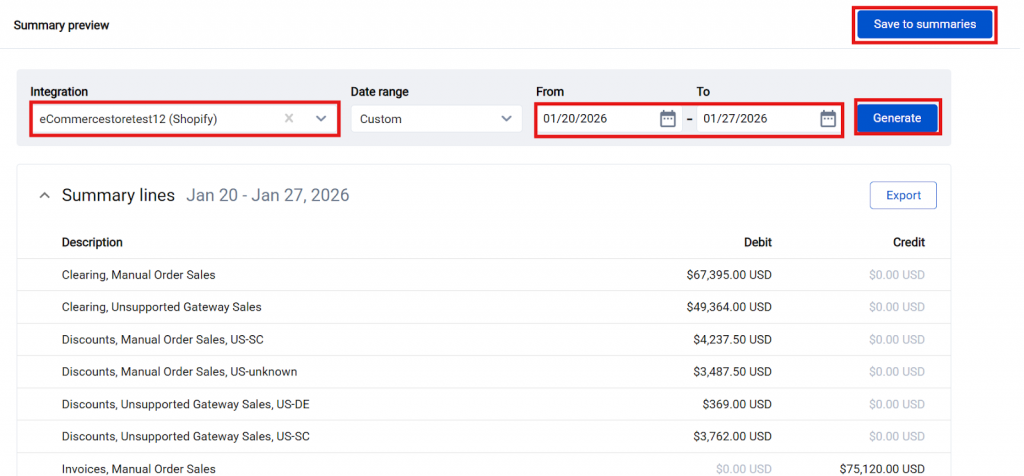The height and width of the screenshot is (476, 1024).
Task: Open the From date calendar picker
Action: [668, 119]
